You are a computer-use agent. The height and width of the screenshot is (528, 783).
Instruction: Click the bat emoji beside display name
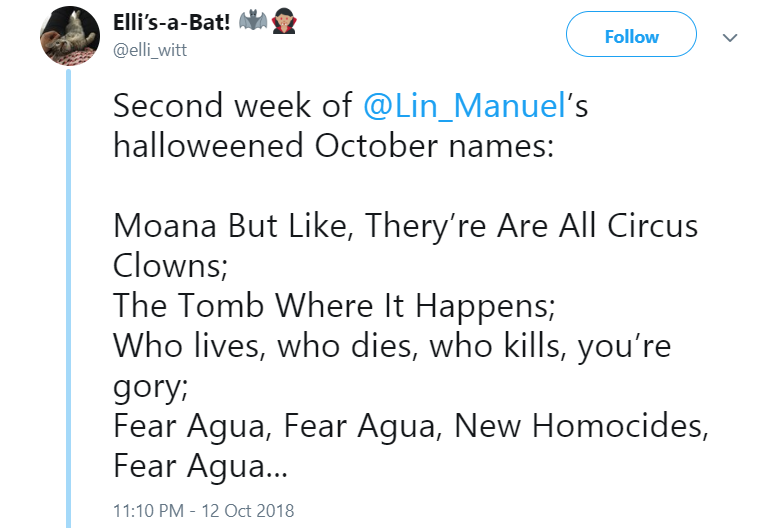pyautogui.click(x=257, y=22)
